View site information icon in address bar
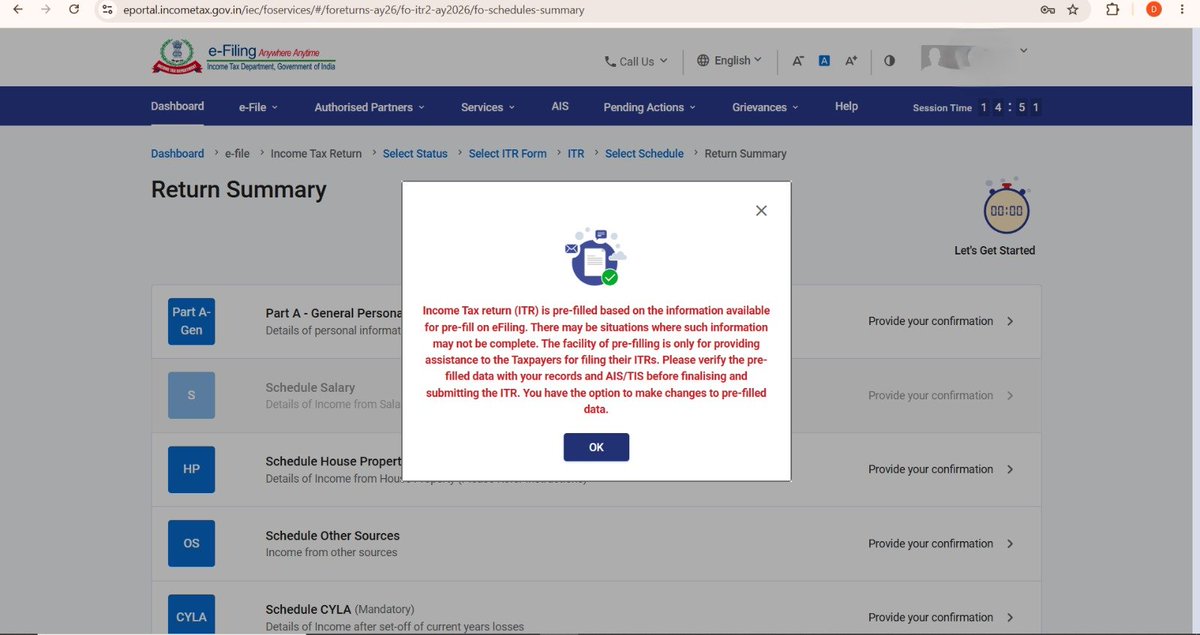 tap(107, 10)
